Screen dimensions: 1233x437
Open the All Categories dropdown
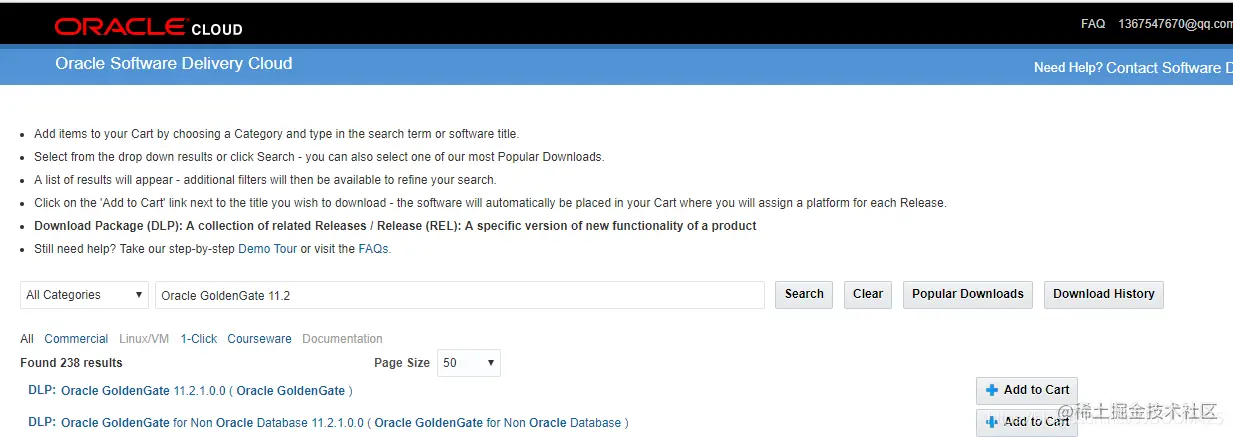(85, 295)
